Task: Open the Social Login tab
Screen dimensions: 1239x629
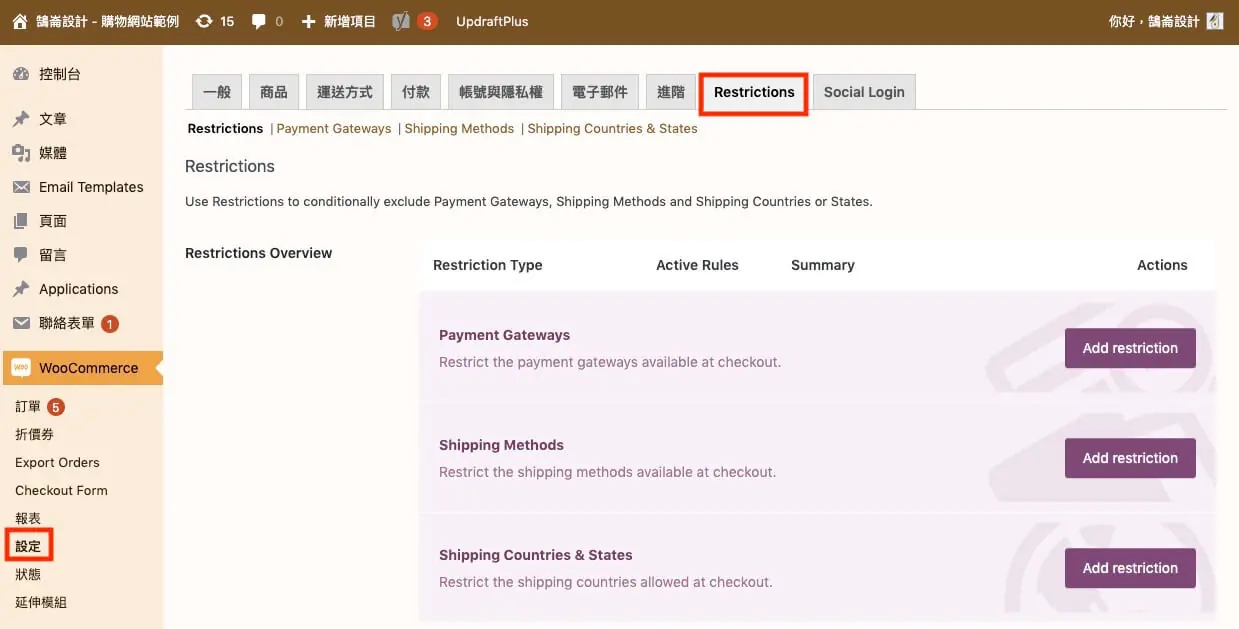Action: point(864,92)
